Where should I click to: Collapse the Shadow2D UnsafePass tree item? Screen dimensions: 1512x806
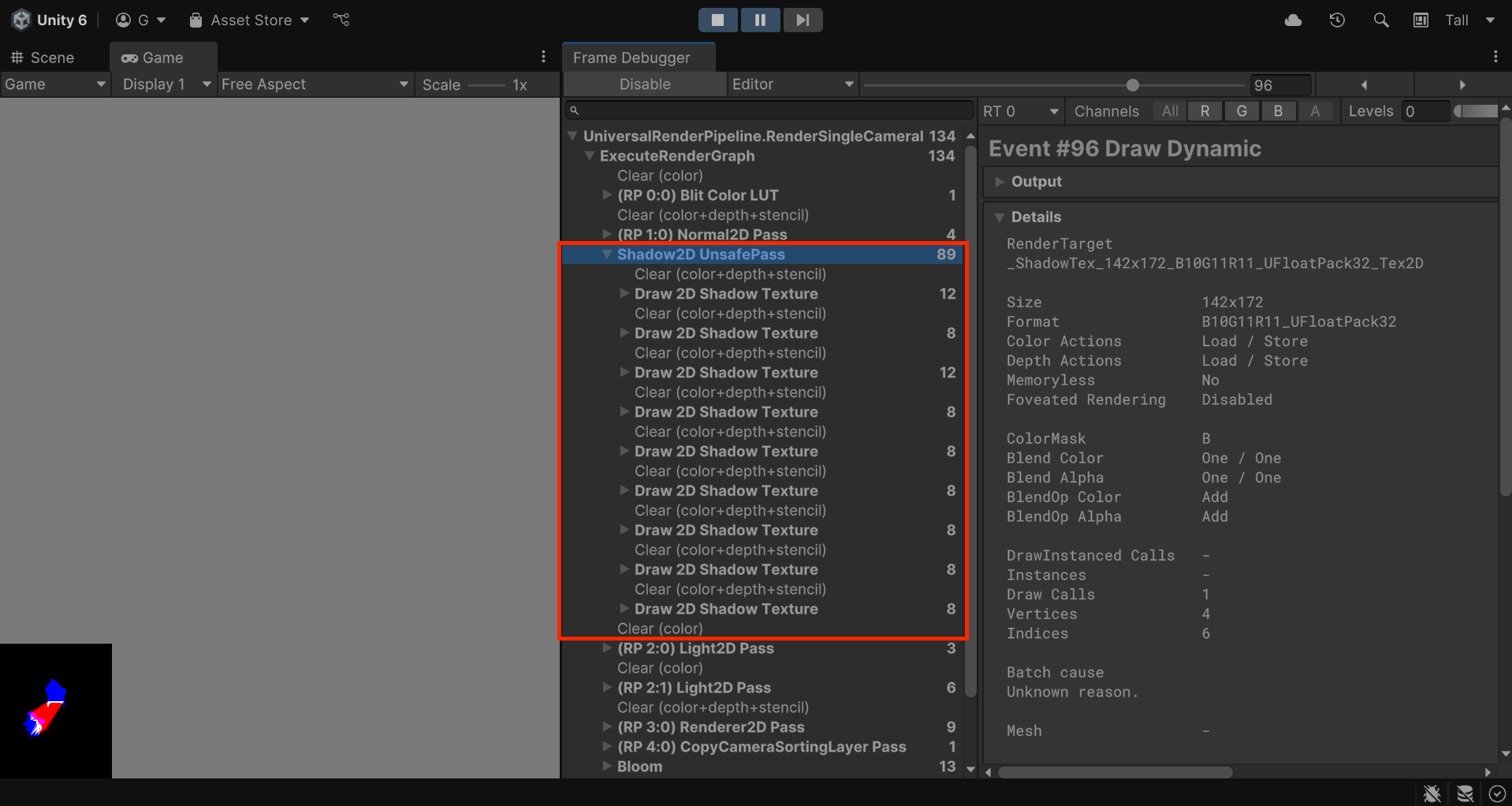click(x=607, y=254)
